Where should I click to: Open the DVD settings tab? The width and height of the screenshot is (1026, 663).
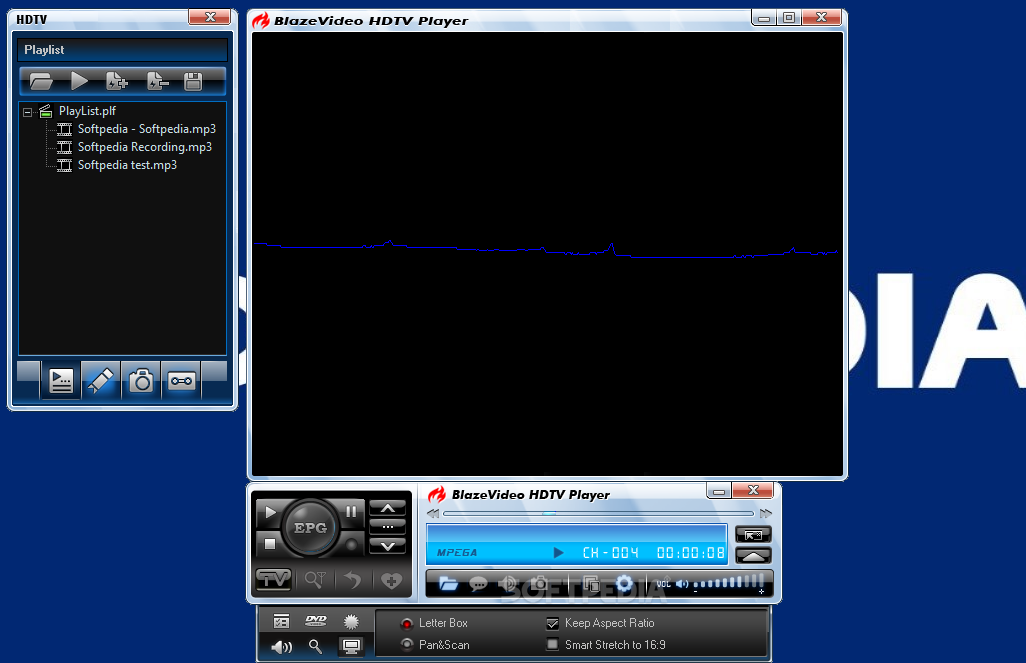coord(316,620)
